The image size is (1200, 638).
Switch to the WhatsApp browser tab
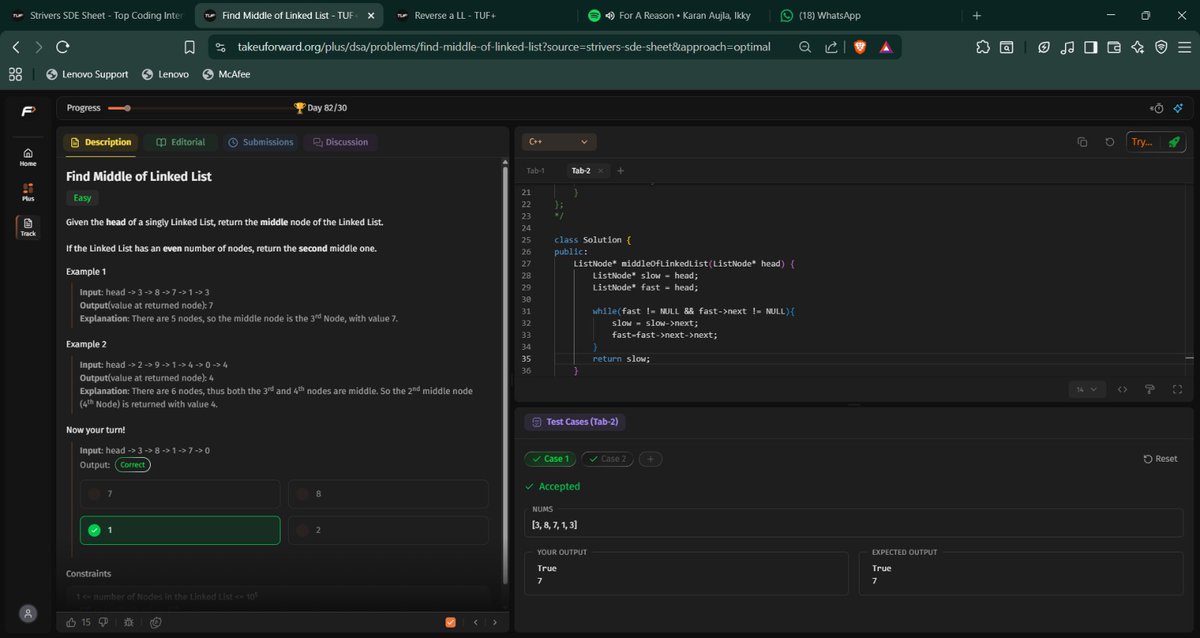[861, 15]
